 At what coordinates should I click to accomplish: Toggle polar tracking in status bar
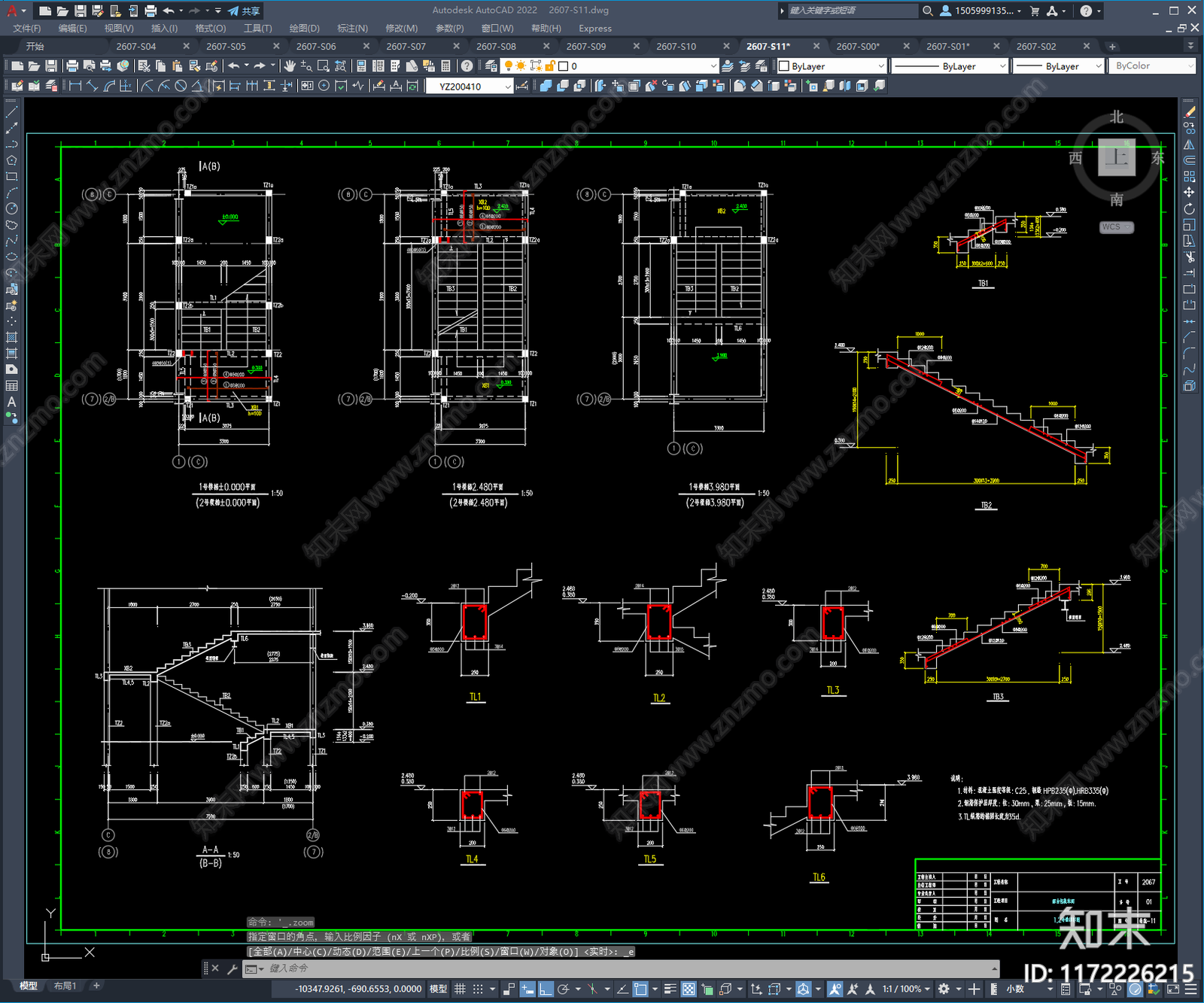point(563,989)
